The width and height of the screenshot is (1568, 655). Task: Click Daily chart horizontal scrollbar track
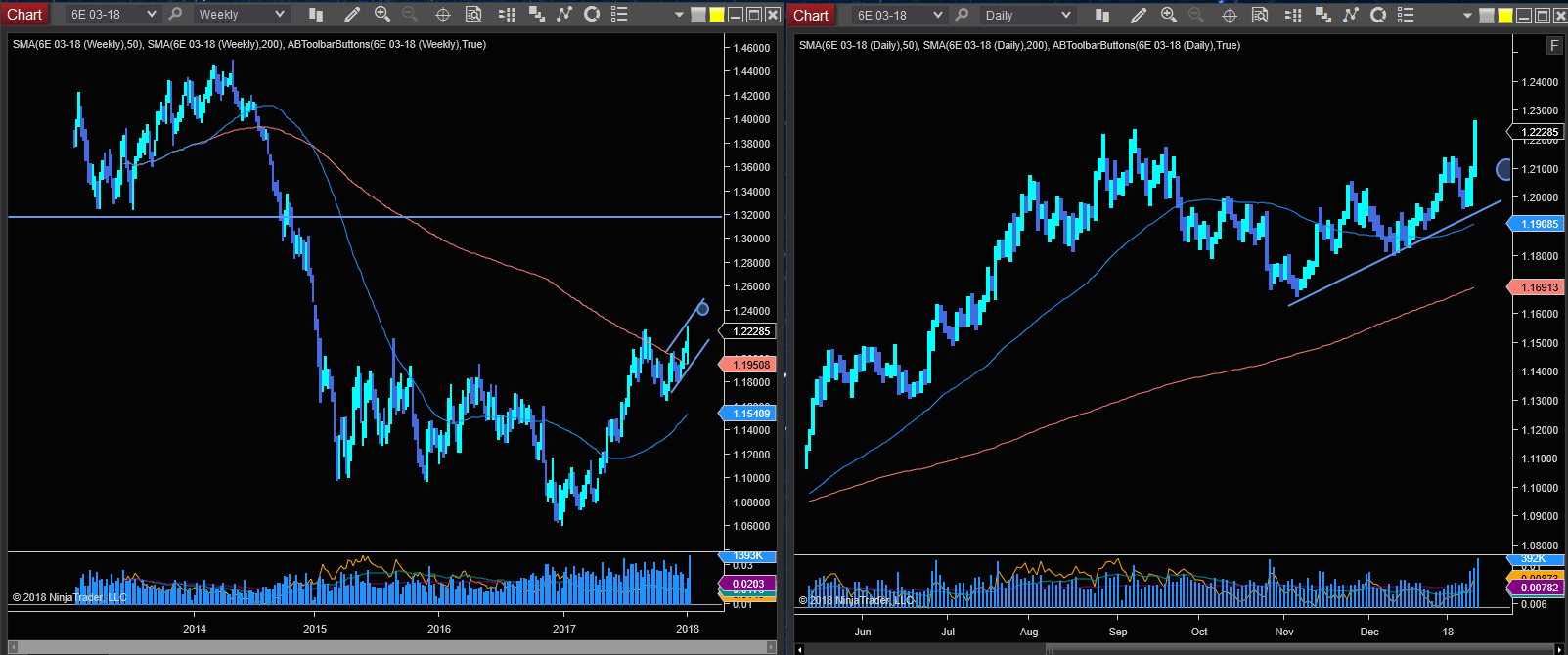(x=1179, y=648)
